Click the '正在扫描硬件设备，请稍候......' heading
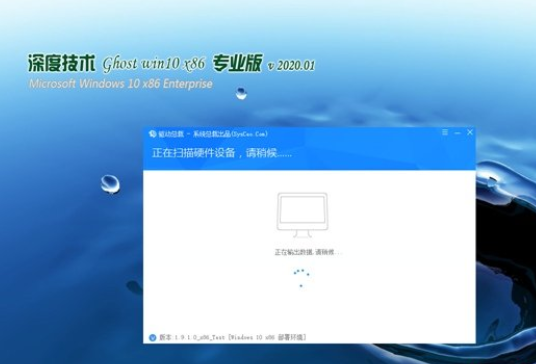Screen dimensions: 536x364 point(222,153)
